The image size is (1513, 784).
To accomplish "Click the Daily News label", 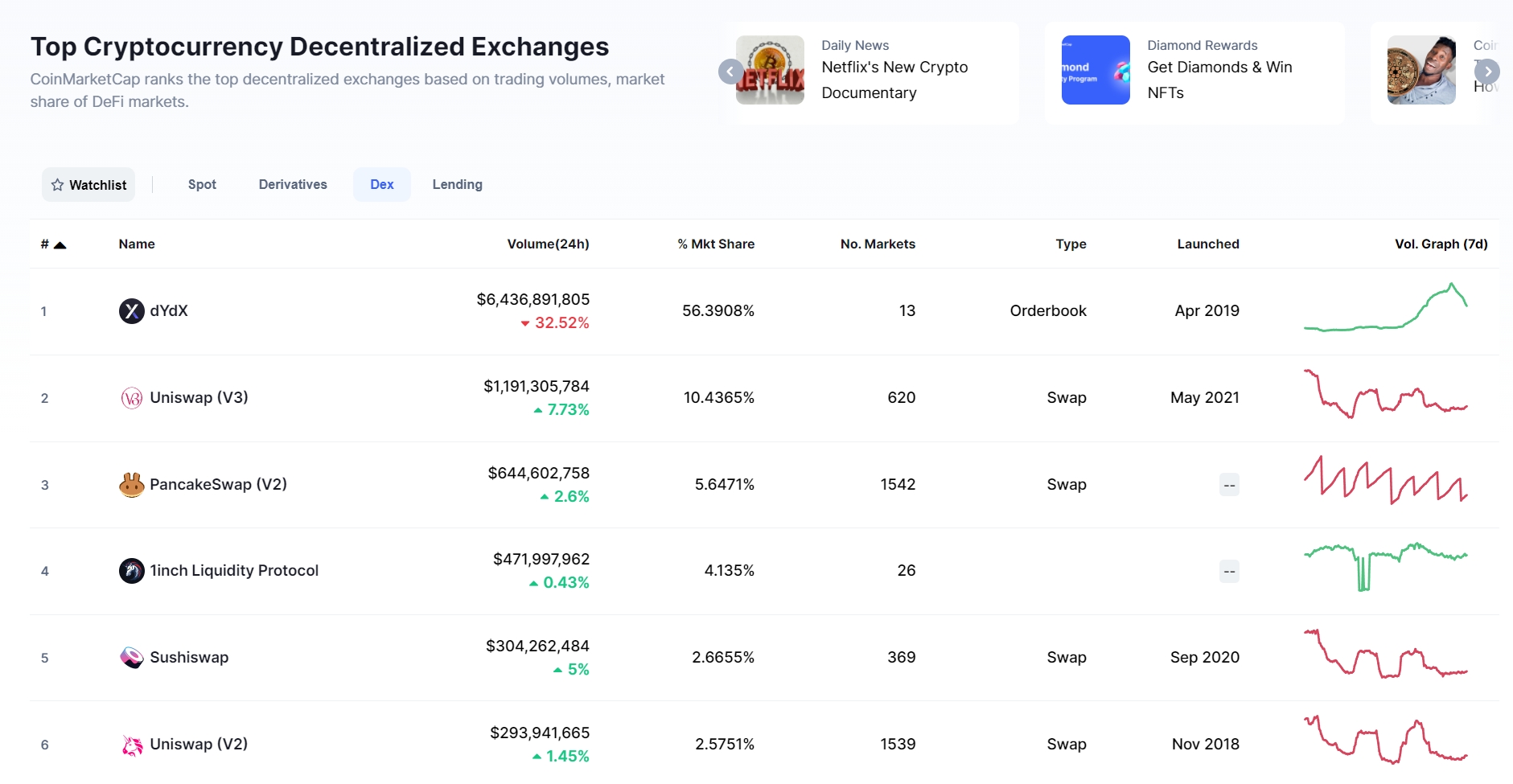I will 855,46.
